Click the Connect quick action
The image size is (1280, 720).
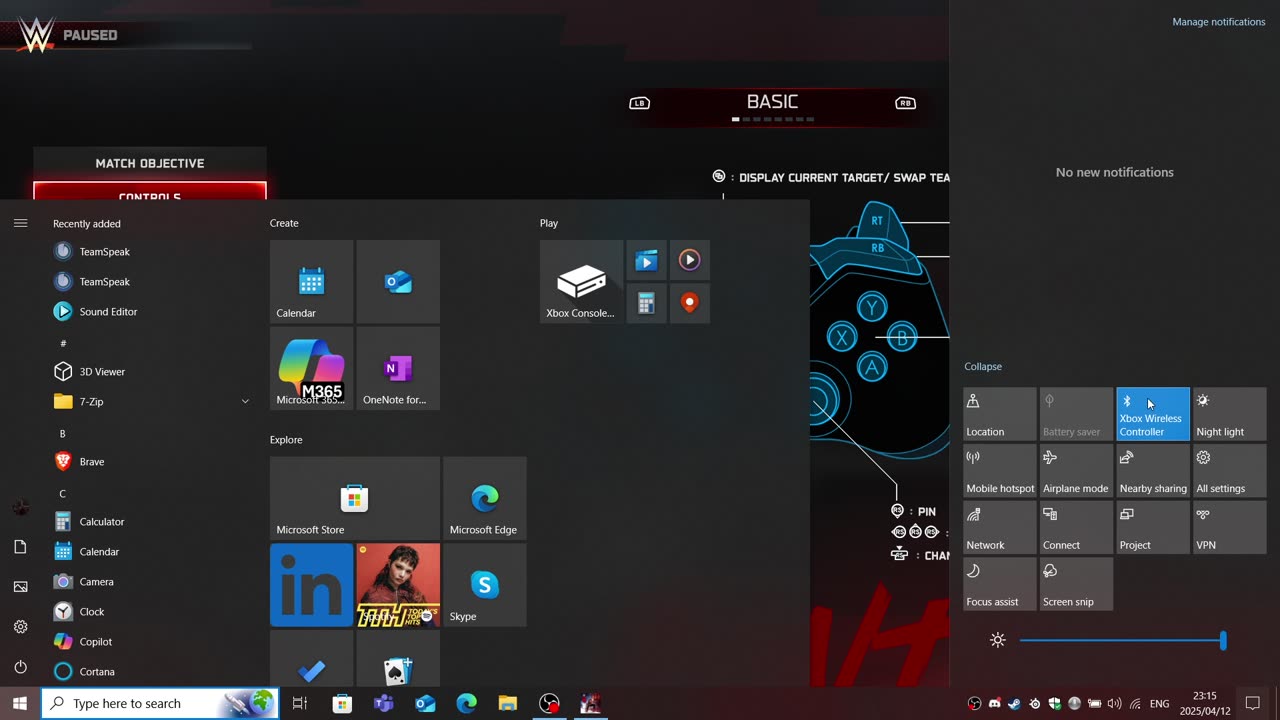(x=1076, y=528)
